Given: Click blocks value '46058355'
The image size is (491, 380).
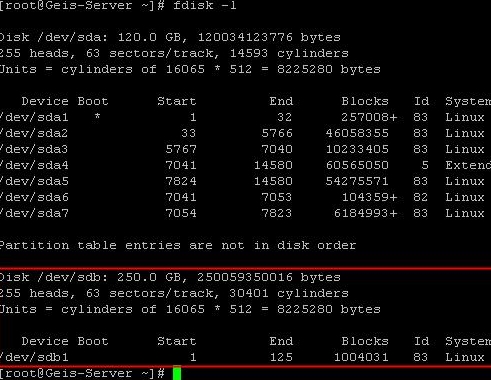Looking at the screenshot, I should (x=357, y=133).
